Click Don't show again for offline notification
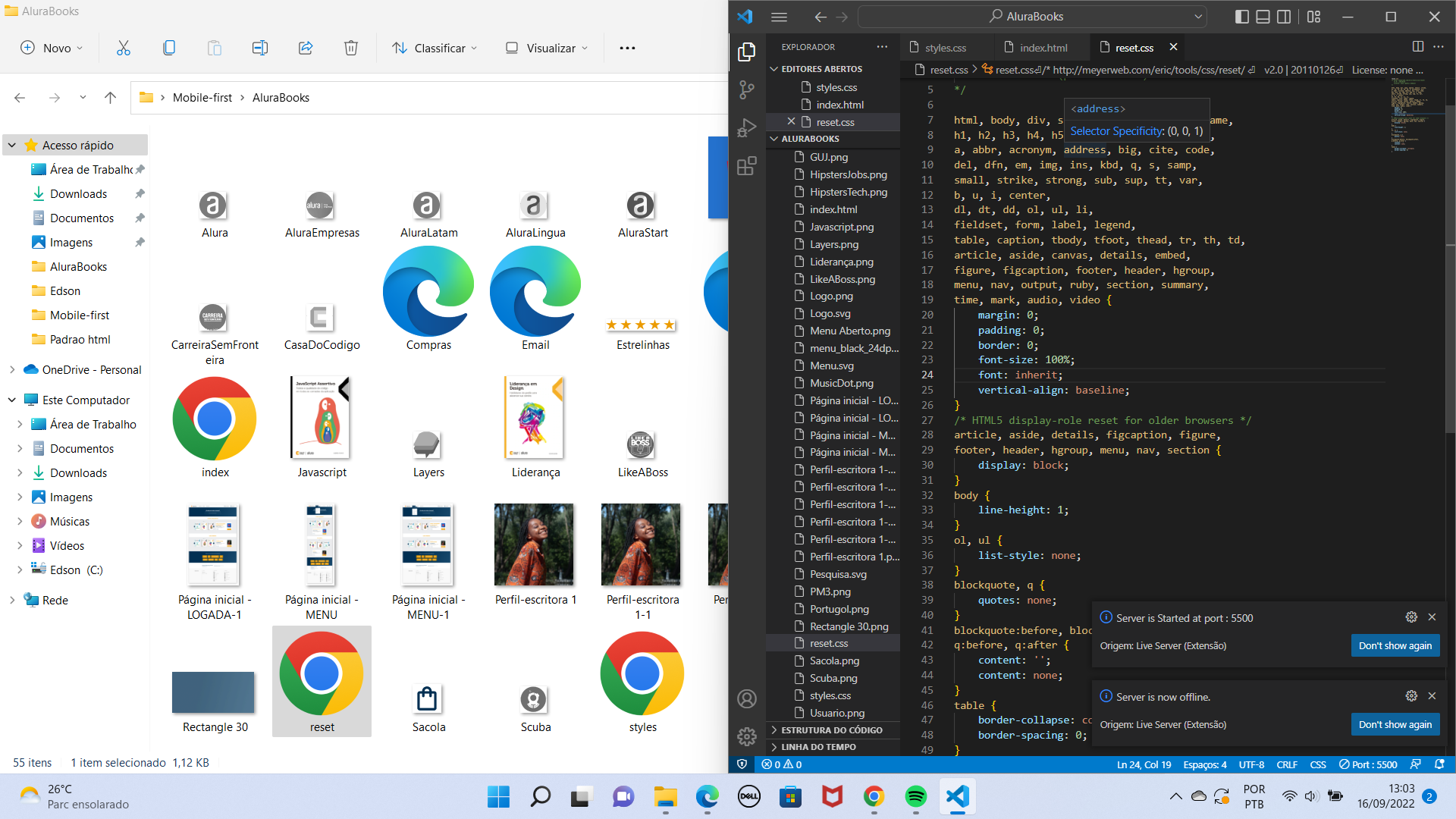This screenshot has height=819, width=1456. click(x=1396, y=723)
